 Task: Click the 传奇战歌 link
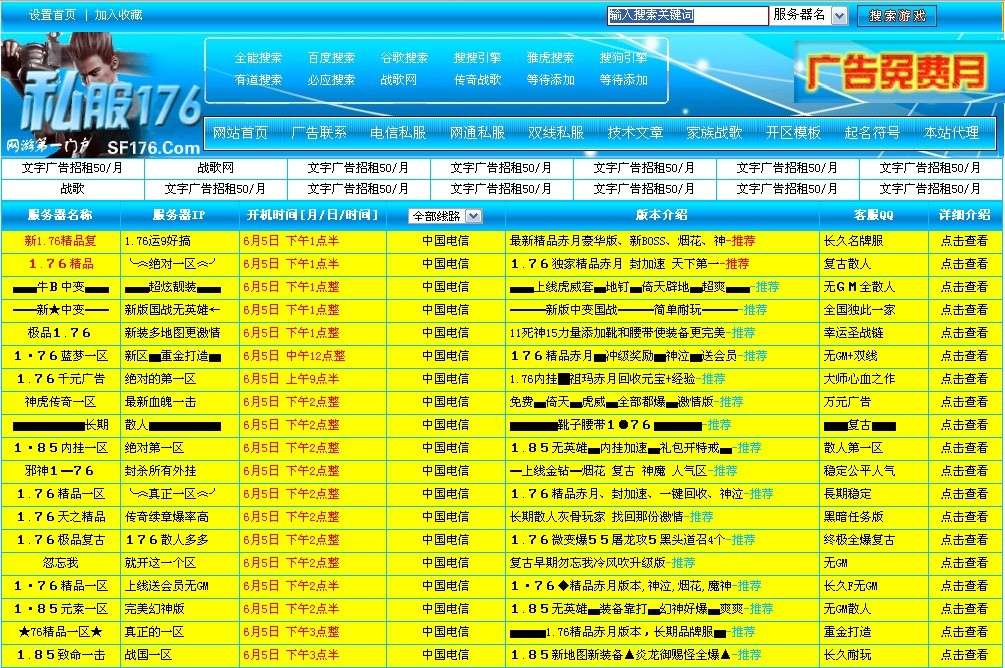[478, 80]
